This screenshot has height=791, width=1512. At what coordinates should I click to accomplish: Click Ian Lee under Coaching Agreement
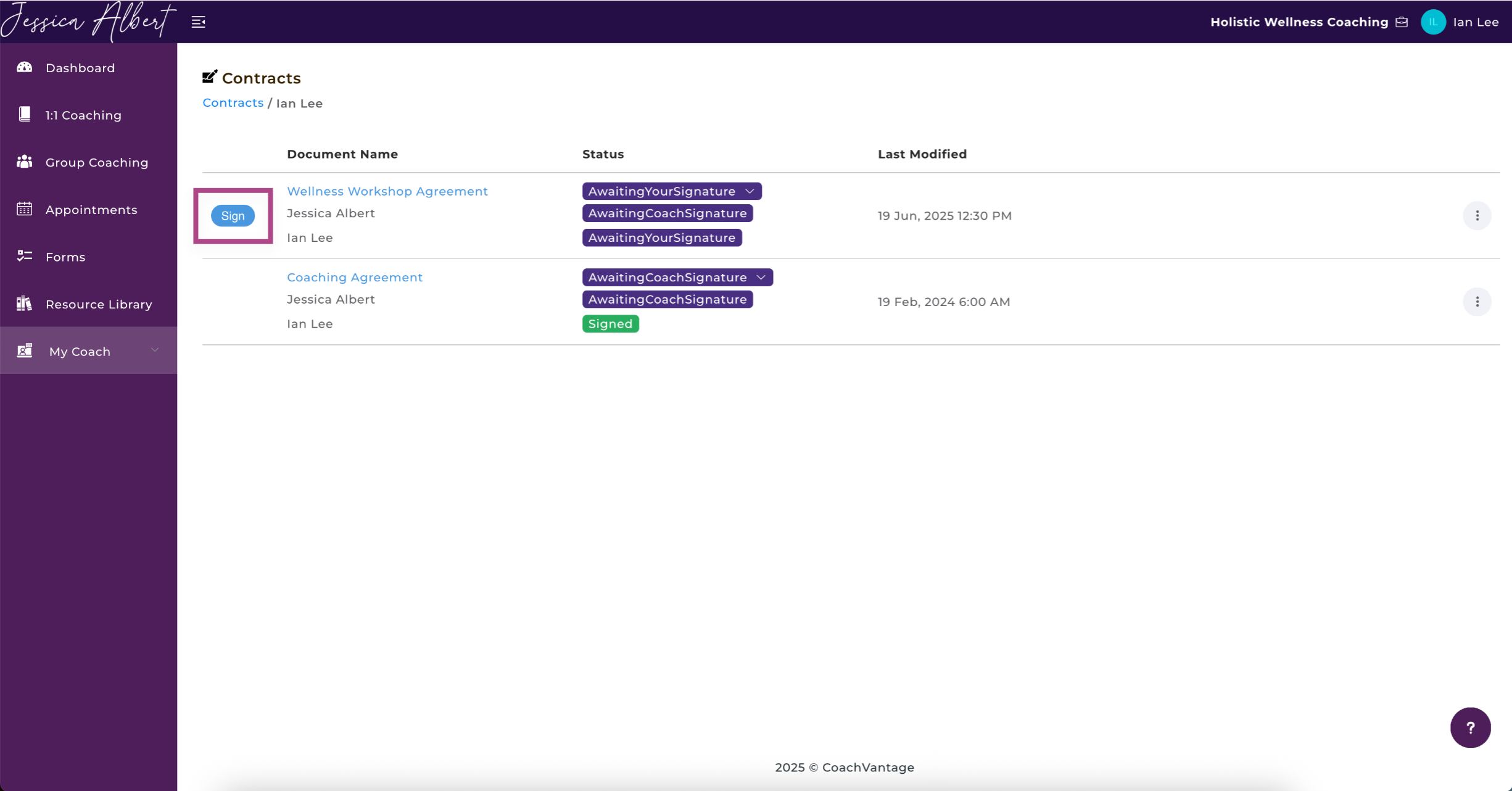click(310, 324)
